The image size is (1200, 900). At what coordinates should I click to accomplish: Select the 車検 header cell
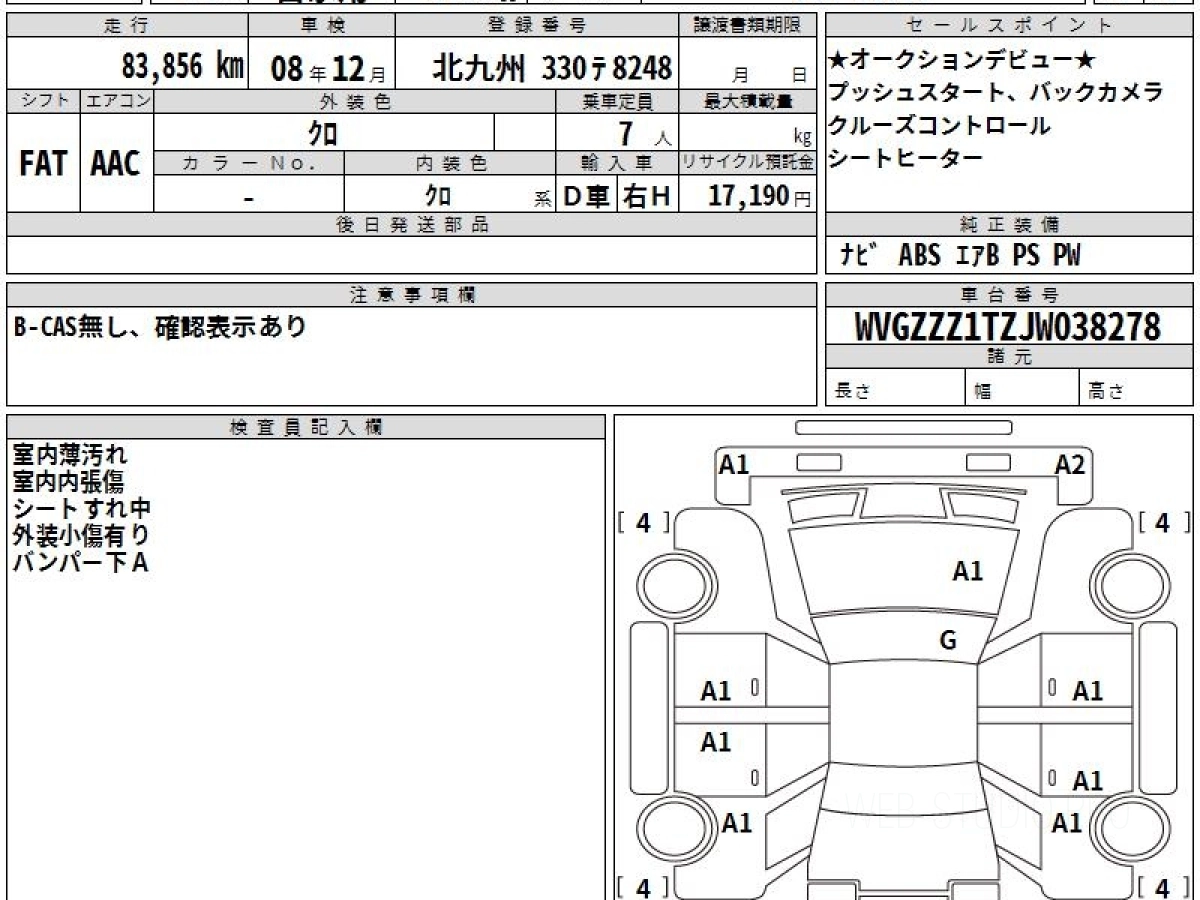click(x=321, y=26)
